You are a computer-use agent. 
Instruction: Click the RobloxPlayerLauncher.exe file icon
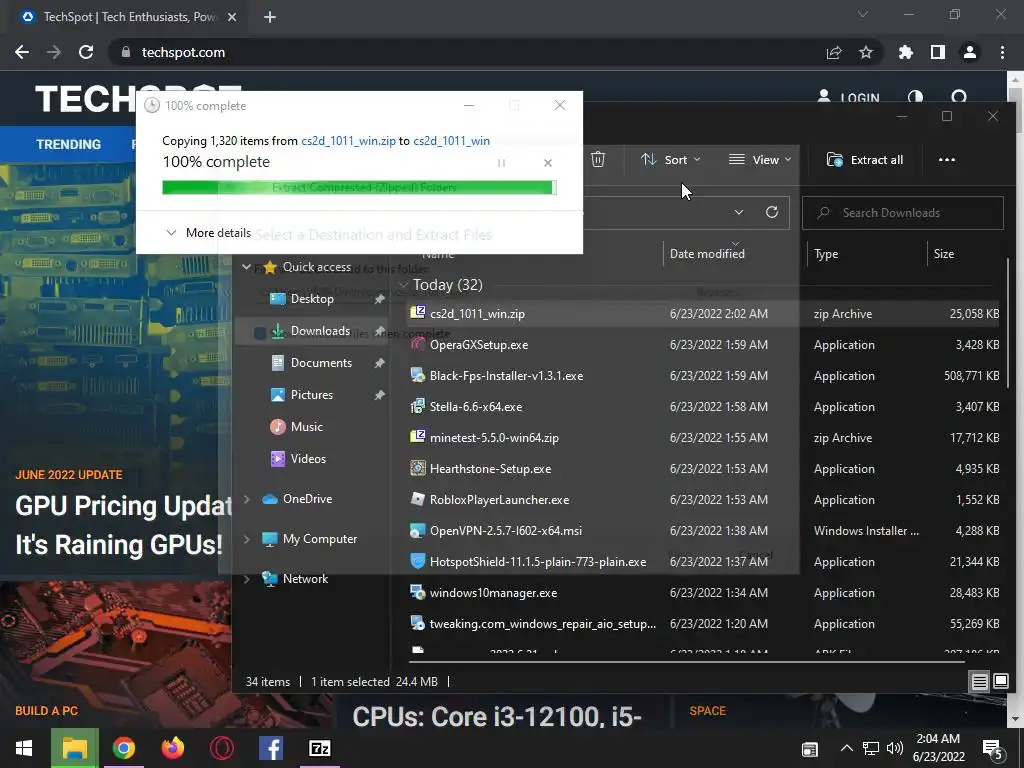[418, 499]
